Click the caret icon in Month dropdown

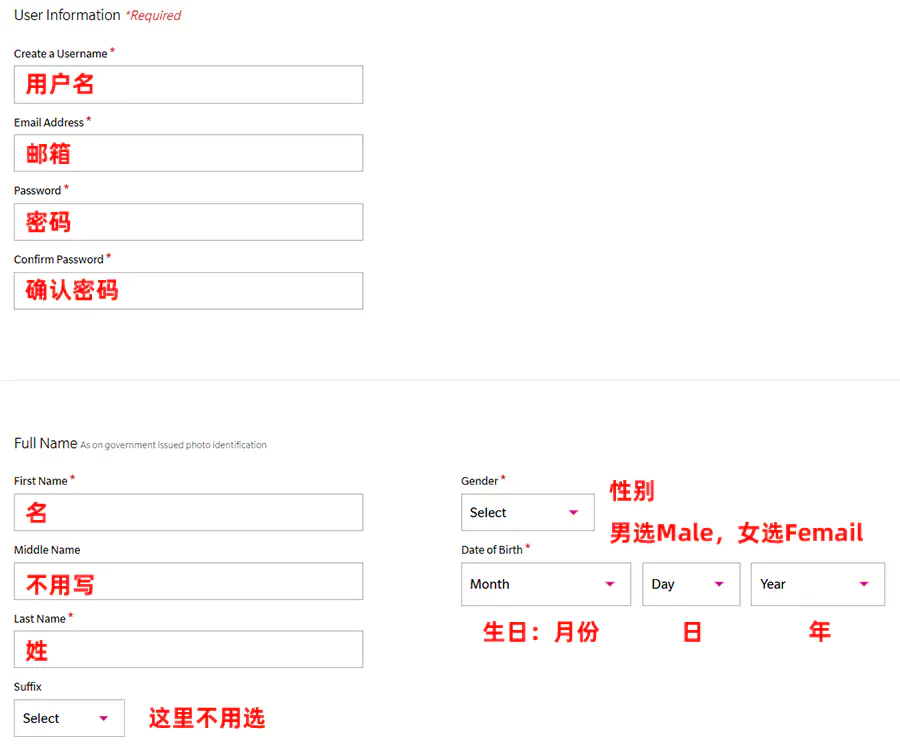pos(610,584)
